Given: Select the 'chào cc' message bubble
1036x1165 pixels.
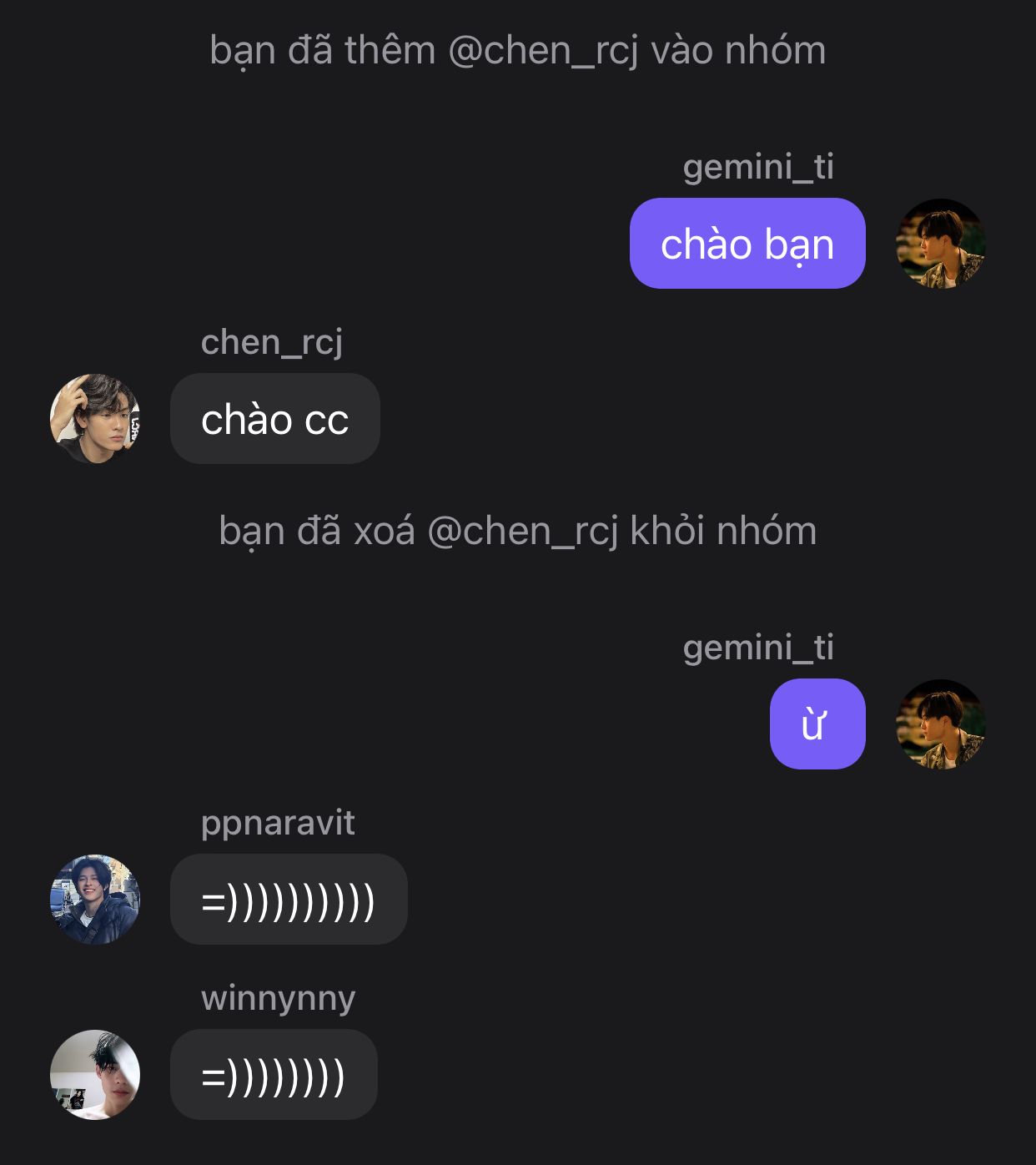Looking at the screenshot, I should tap(275, 419).
